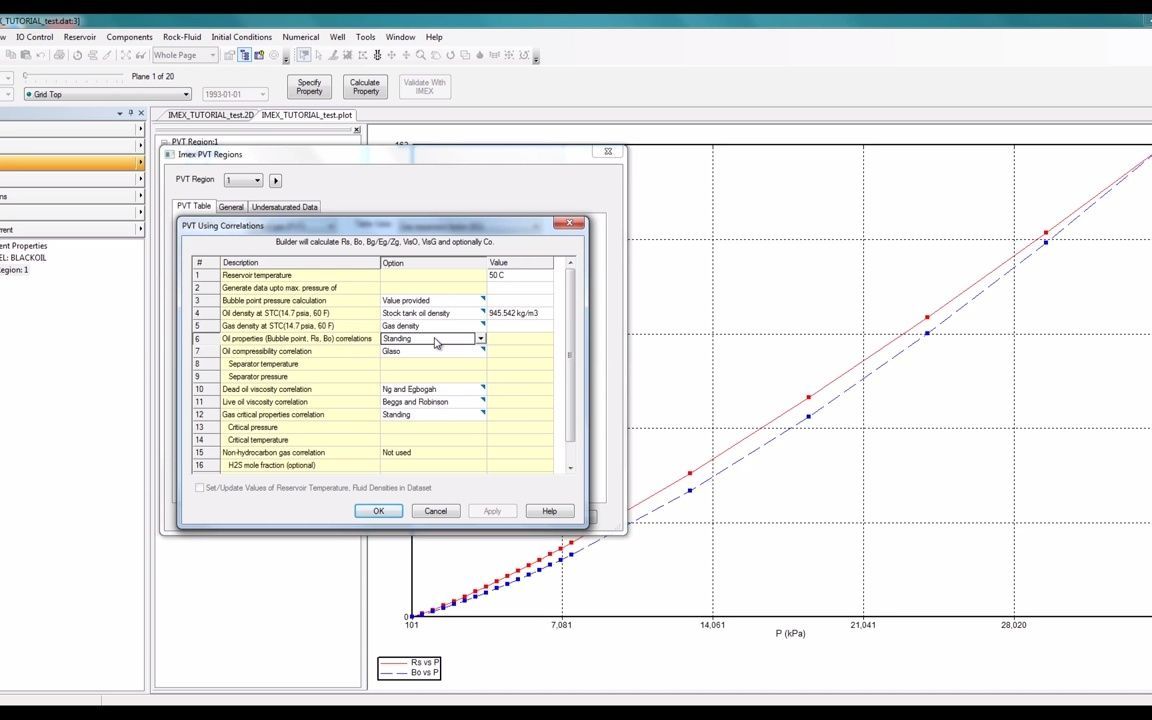This screenshot has height=720, width=1152.
Task: Open the Window menu
Action: [400, 37]
